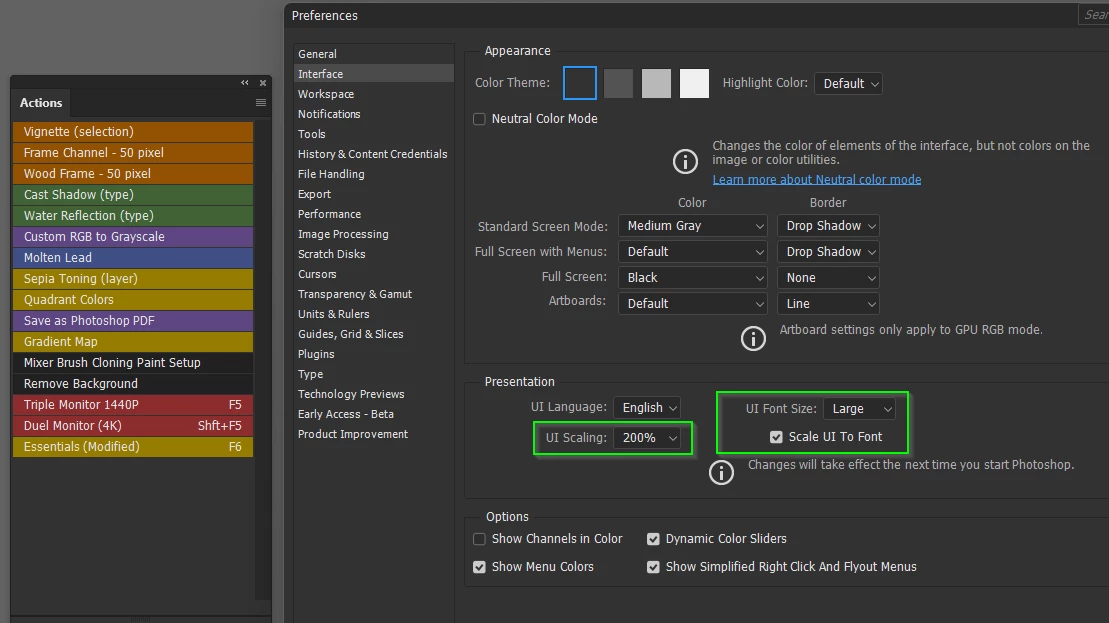
Task: Open the Image Processing preferences category
Action: (373, 234)
